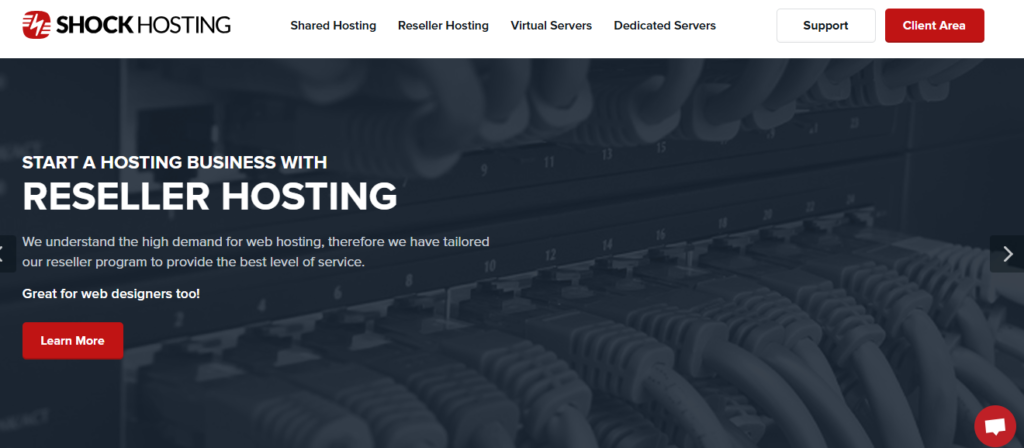The width and height of the screenshot is (1024, 448).
Task: Click the Client Area button
Action: (x=934, y=25)
